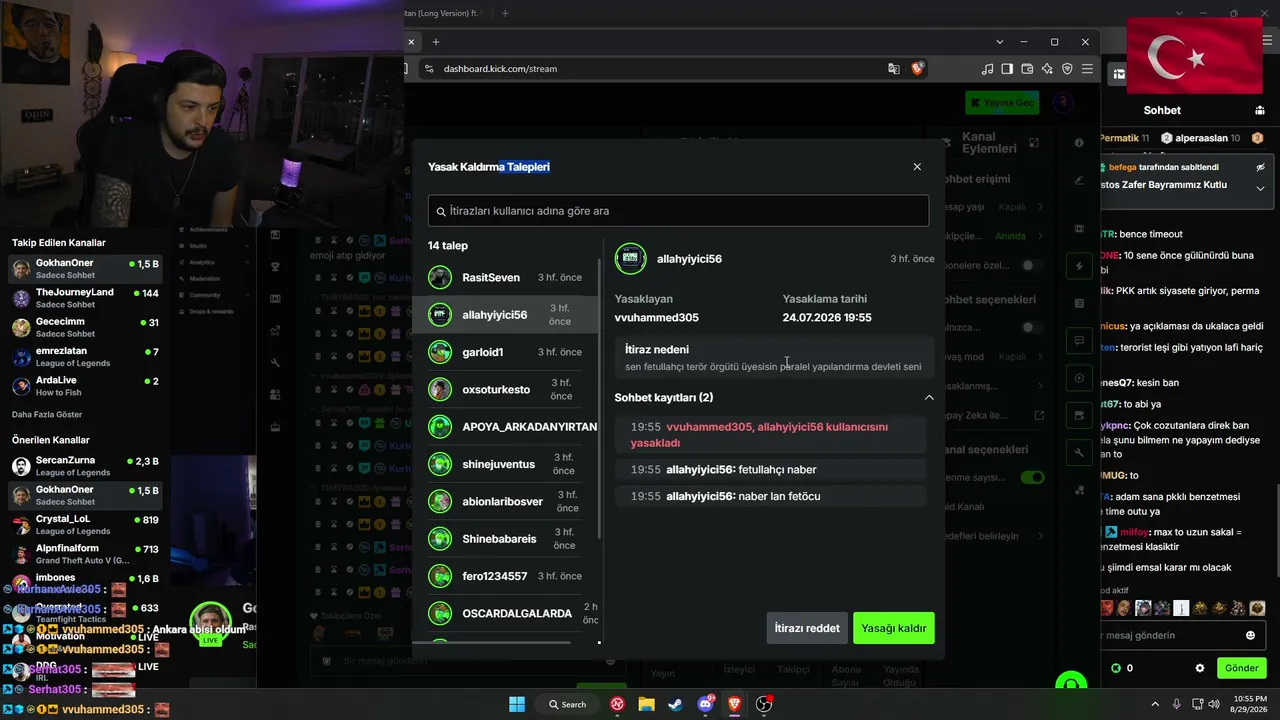Unpin the pinned chat message

1261,167
